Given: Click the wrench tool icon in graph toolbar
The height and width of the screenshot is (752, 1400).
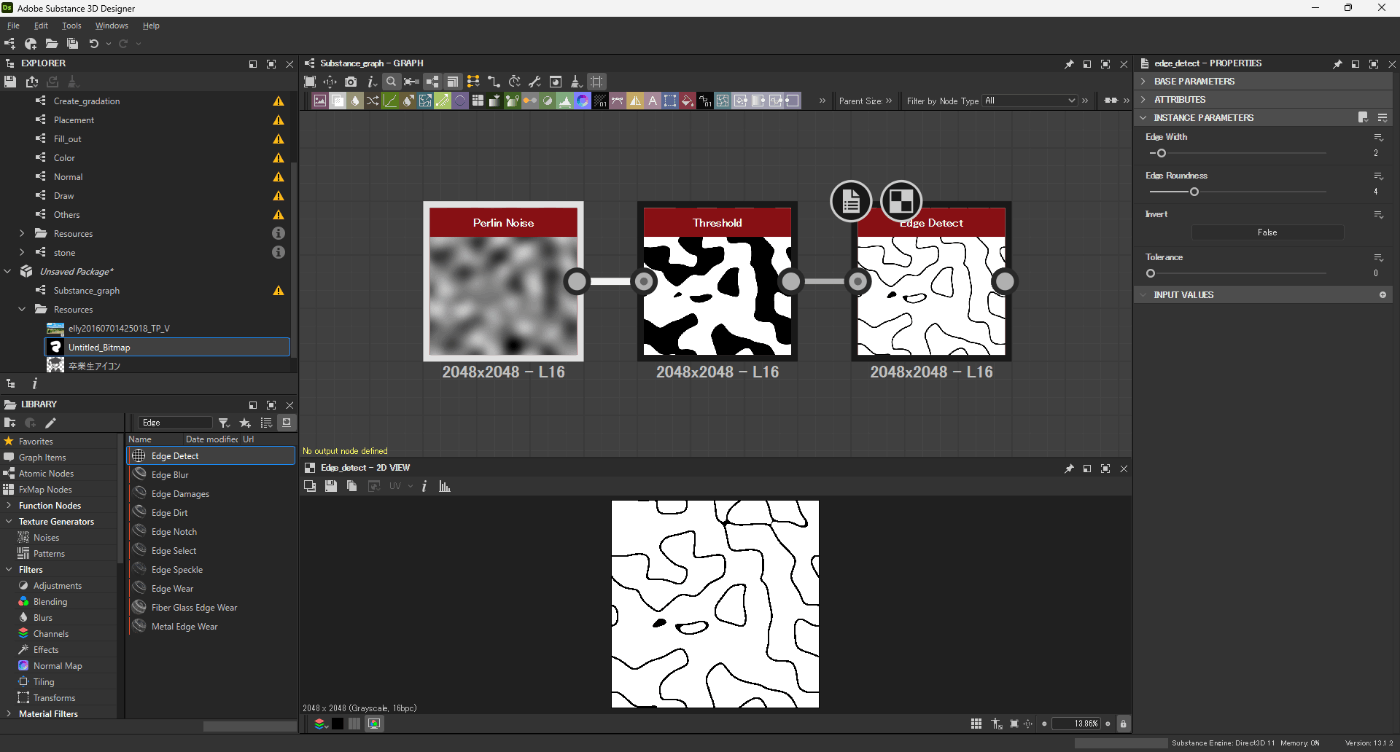Looking at the screenshot, I should coord(535,82).
